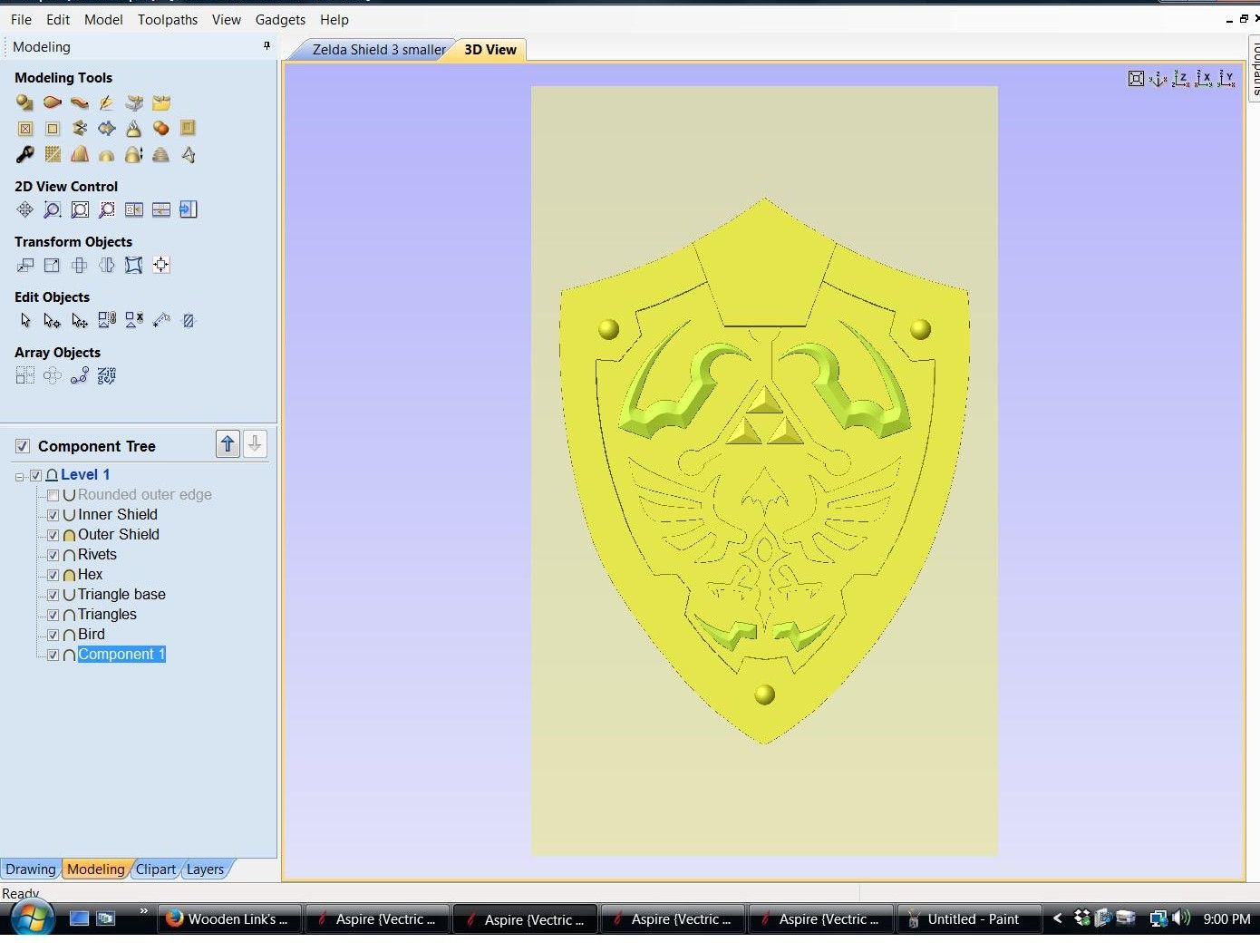Viewport: 1260px width, 952px height.
Task: Click the Trim Model scissors icon
Action: point(80,128)
